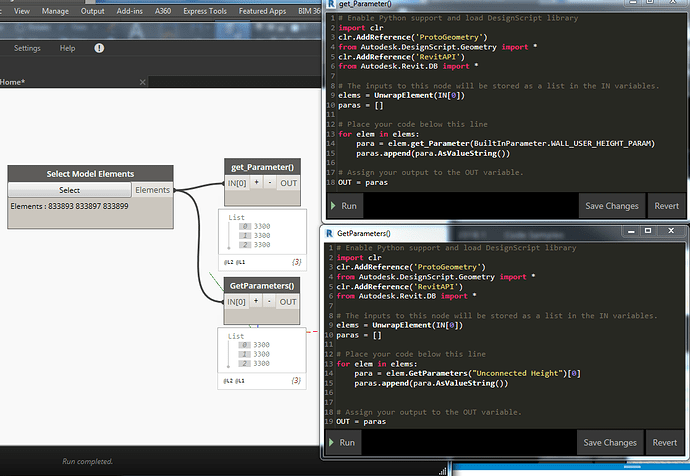Save Changes in get_Parameter() editor
690x476 pixels.
point(612,206)
